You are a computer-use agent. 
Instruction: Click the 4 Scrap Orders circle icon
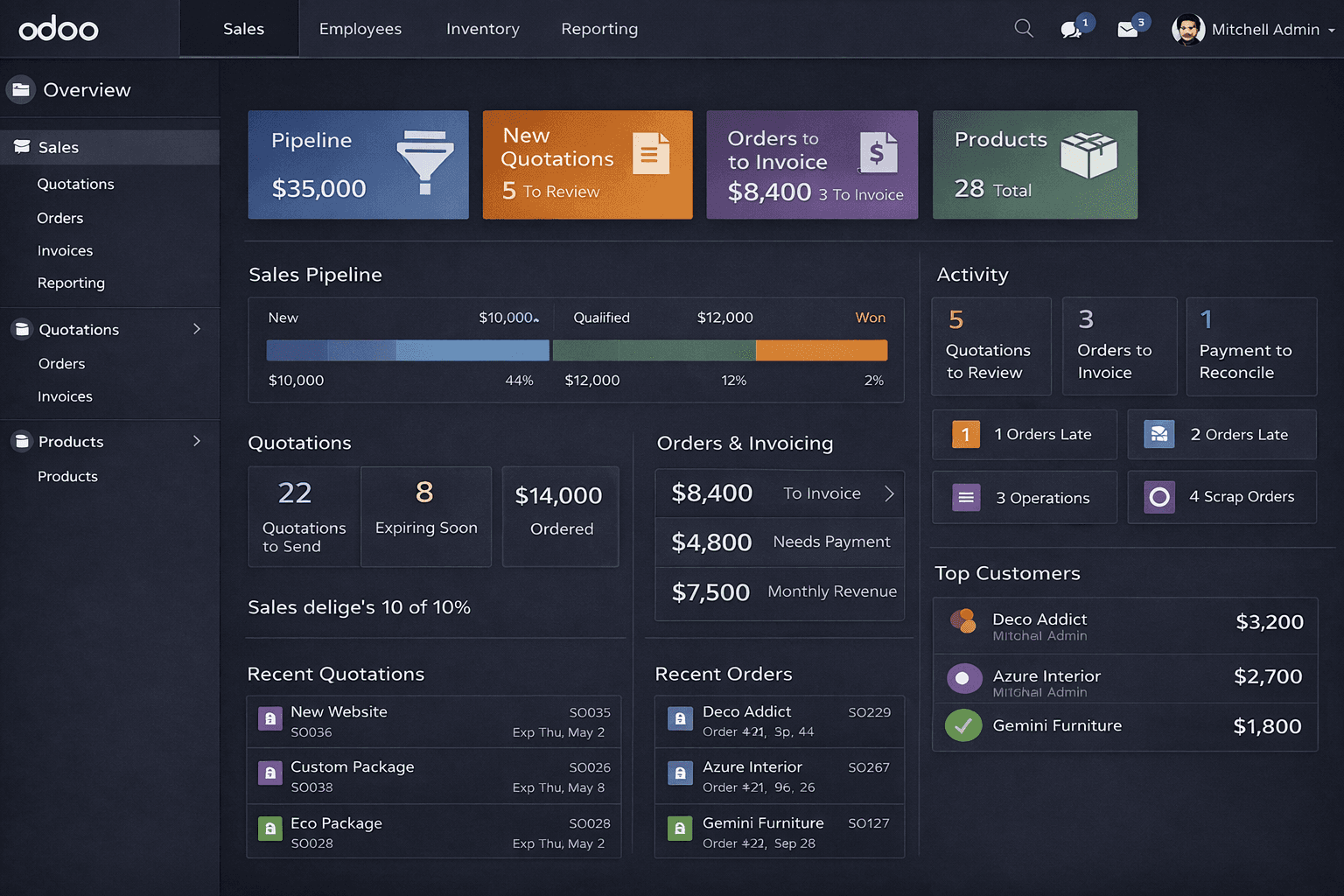tap(1159, 497)
